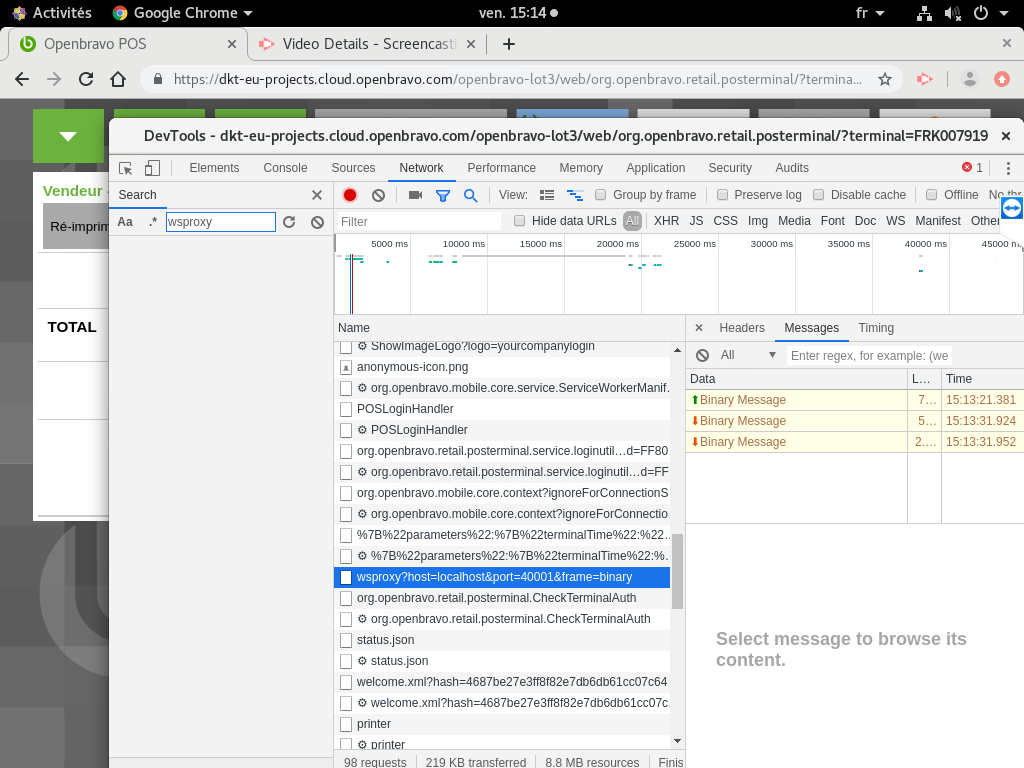1024x768 pixels.
Task: Tick the Hide data URLs checkbox
Action: pyautogui.click(x=519, y=221)
